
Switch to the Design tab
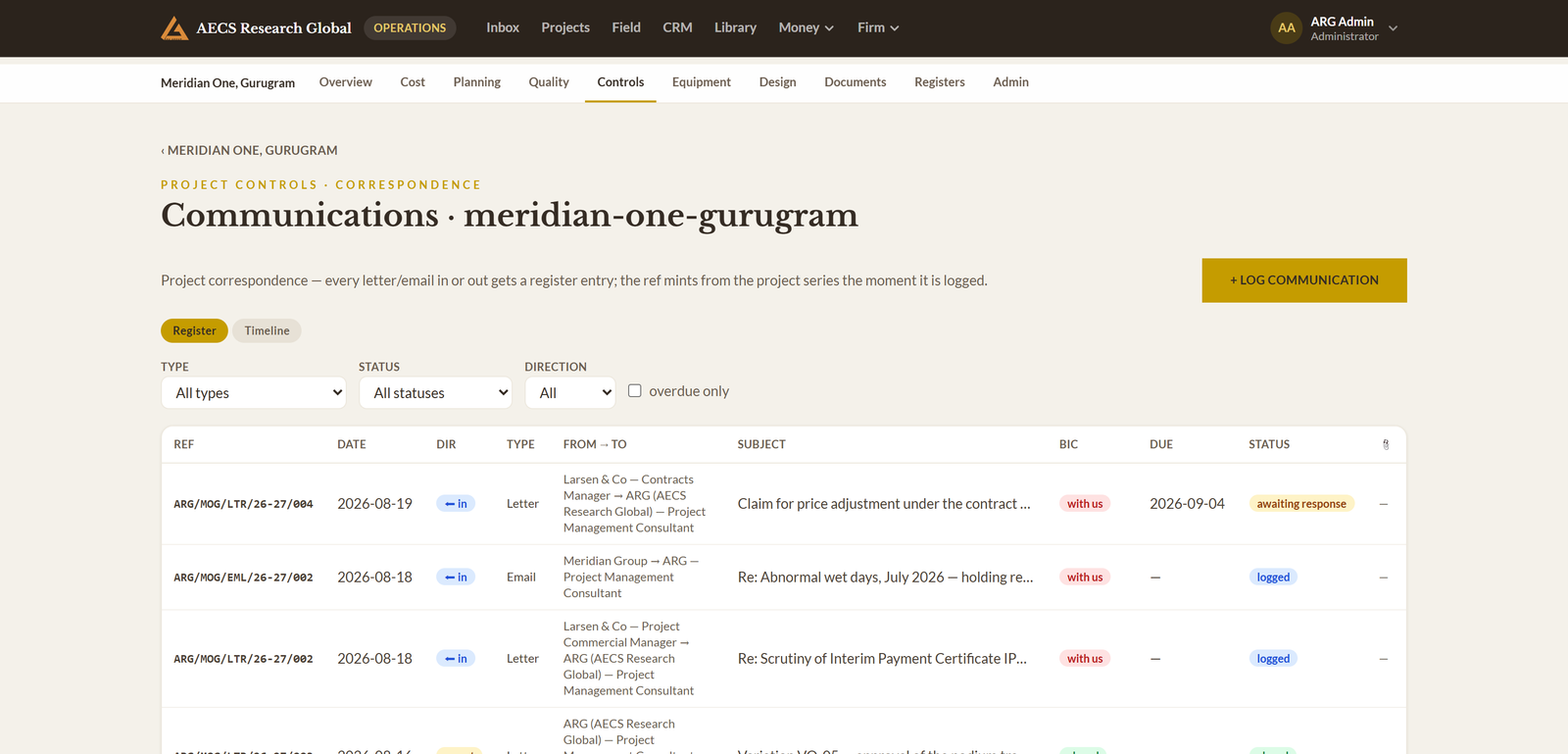click(778, 82)
